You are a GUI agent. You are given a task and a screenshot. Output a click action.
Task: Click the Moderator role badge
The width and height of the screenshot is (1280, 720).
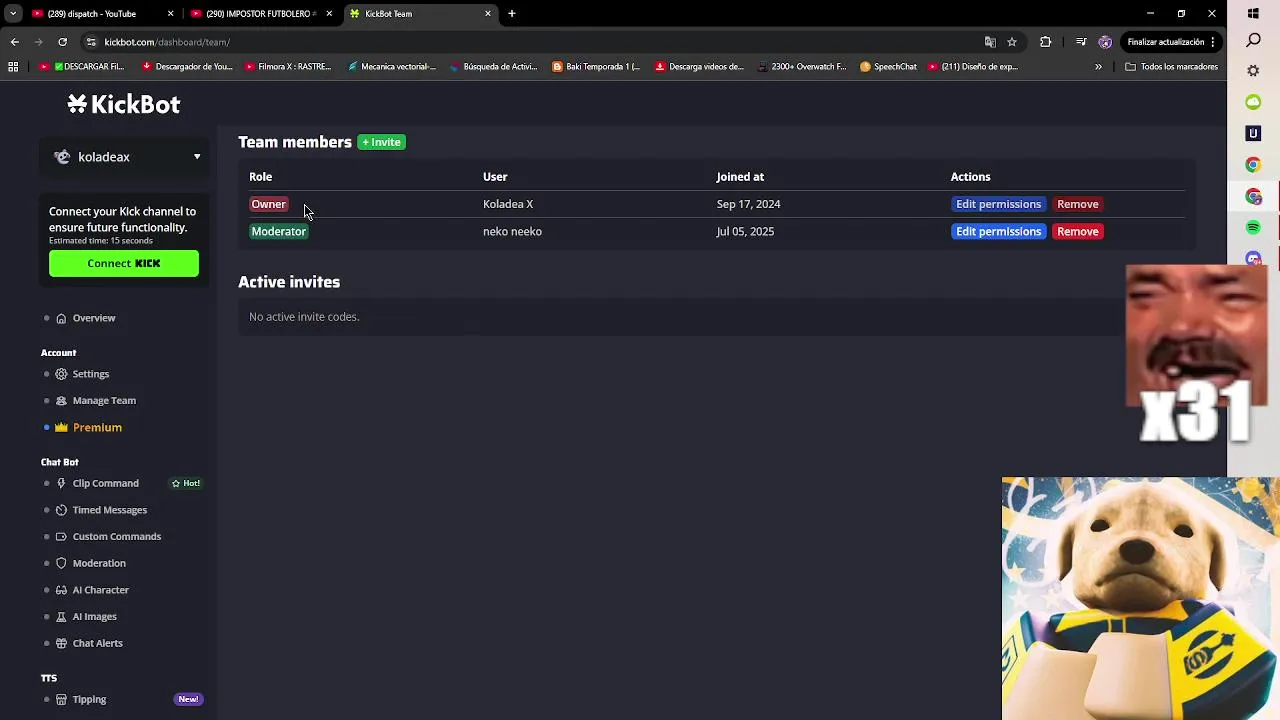coord(279,231)
